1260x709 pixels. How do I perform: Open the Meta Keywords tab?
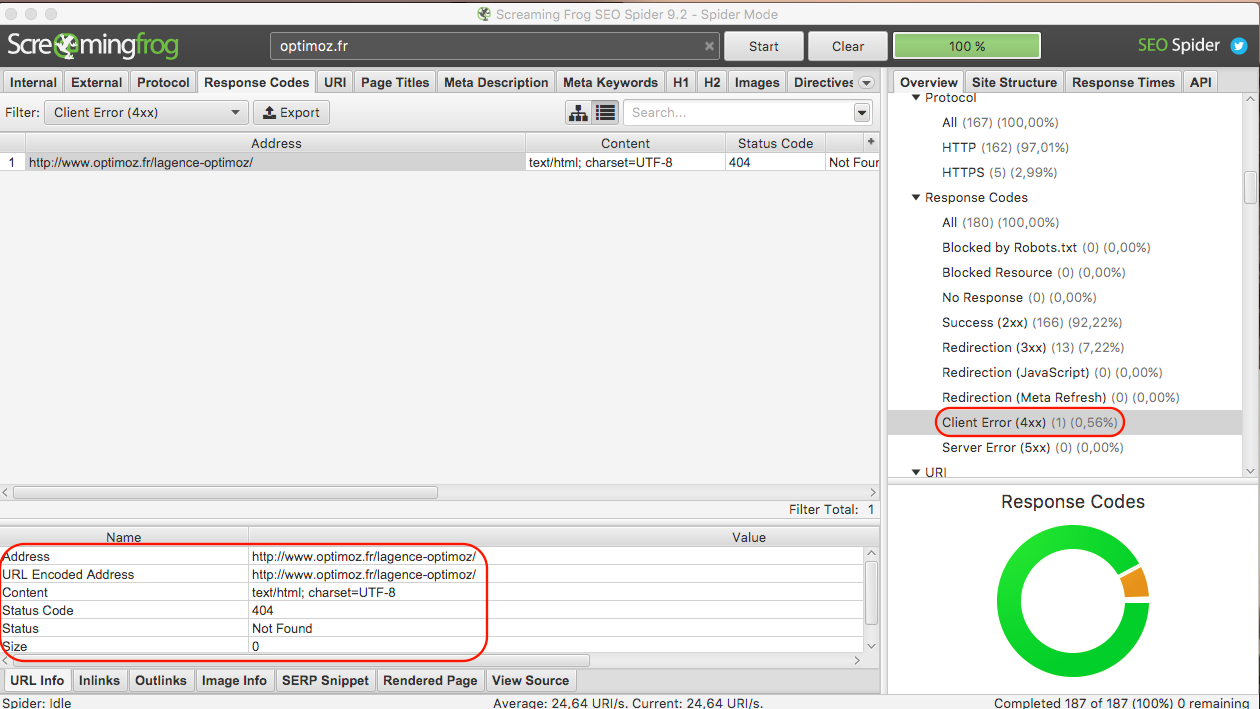pyautogui.click(x=610, y=83)
